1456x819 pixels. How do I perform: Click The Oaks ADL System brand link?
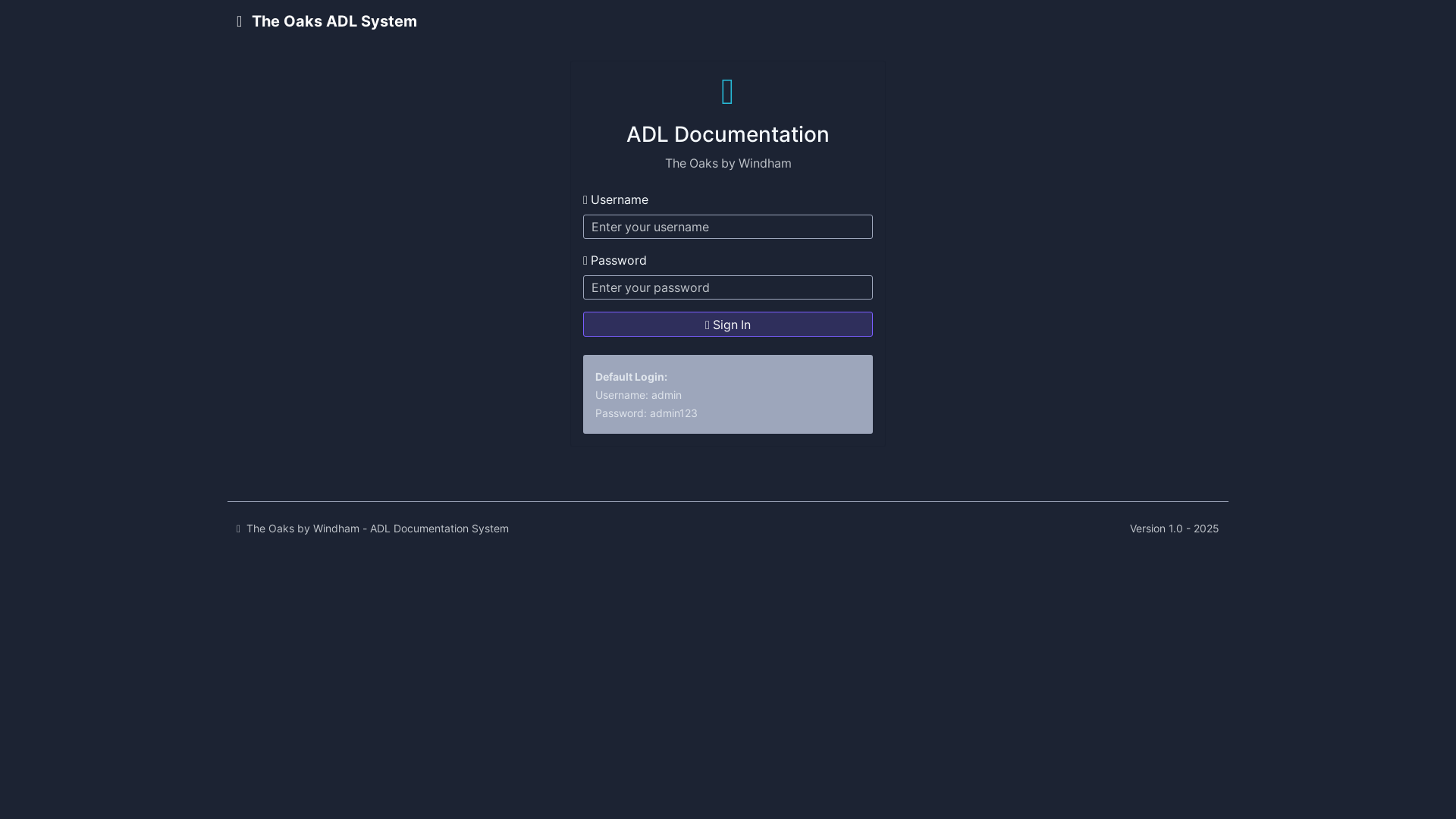click(x=327, y=21)
